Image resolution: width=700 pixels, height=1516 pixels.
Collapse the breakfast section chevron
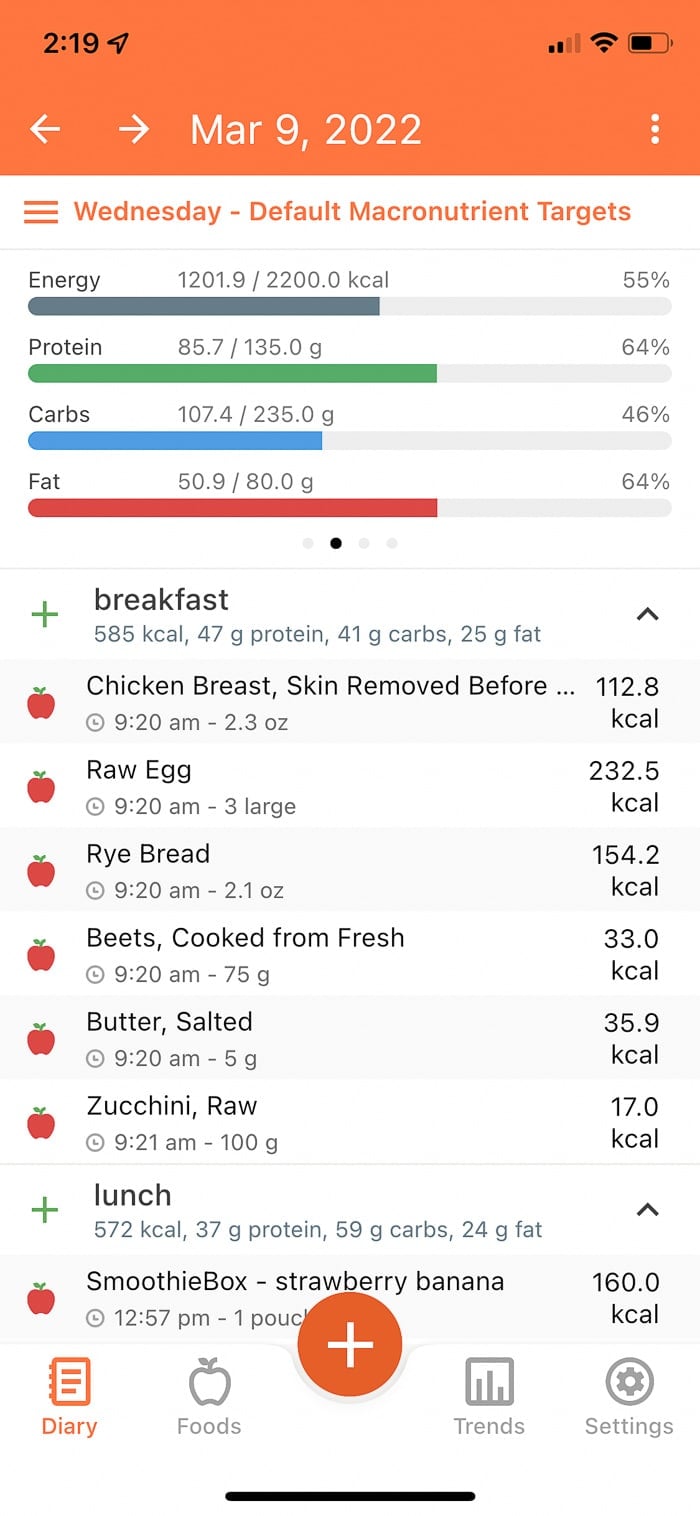[649, 614]
